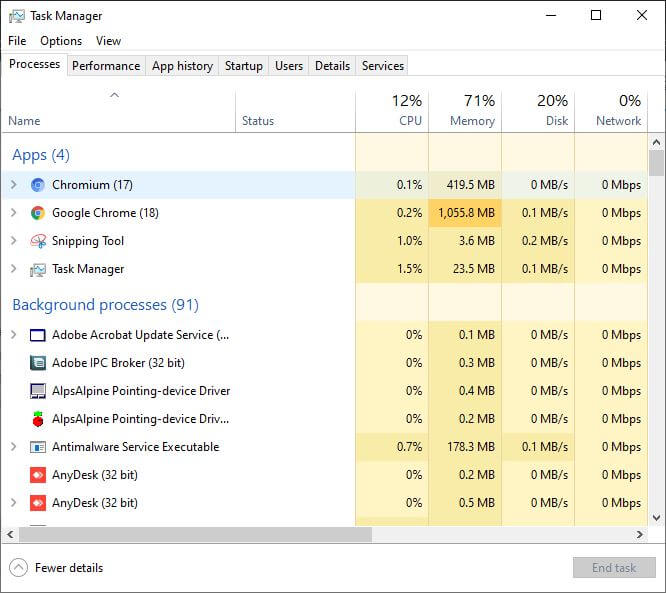
Task: Click the Adobe IPC Broker icon
Action: coord(38,363)
